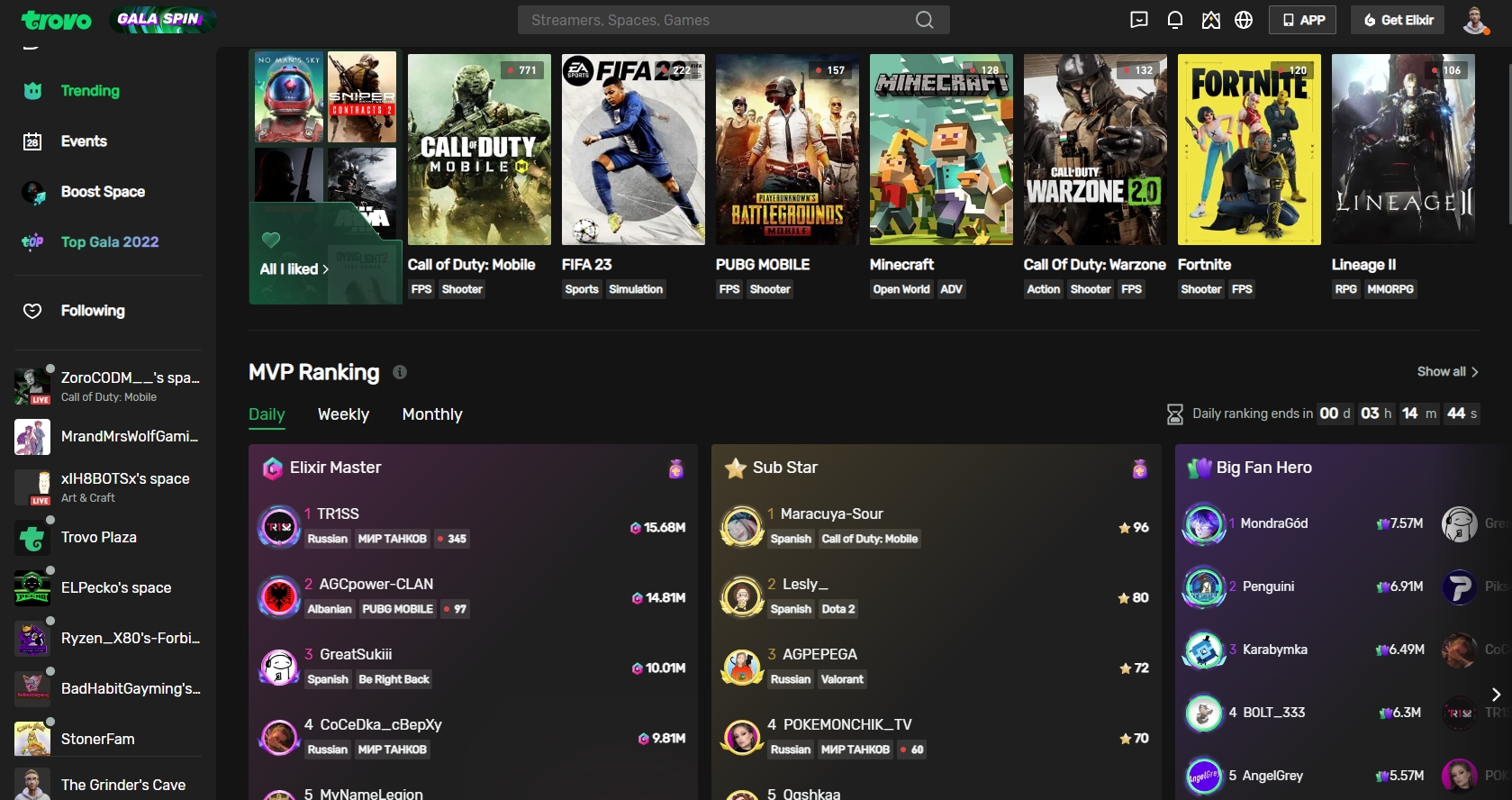Click the Following heart icon

click(x=32, y=311)
